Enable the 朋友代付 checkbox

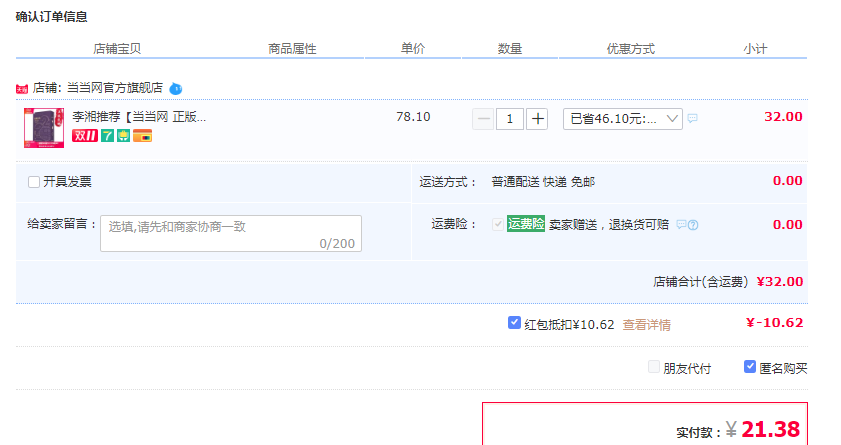tap(654, 367)
